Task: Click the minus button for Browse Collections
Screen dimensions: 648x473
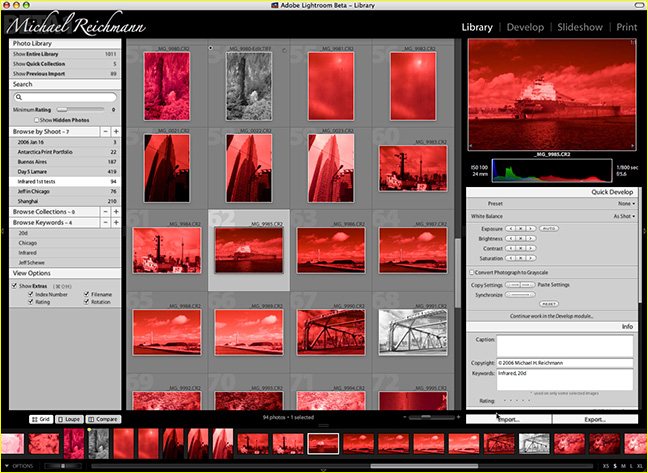Action: click(x=105, y=212)
